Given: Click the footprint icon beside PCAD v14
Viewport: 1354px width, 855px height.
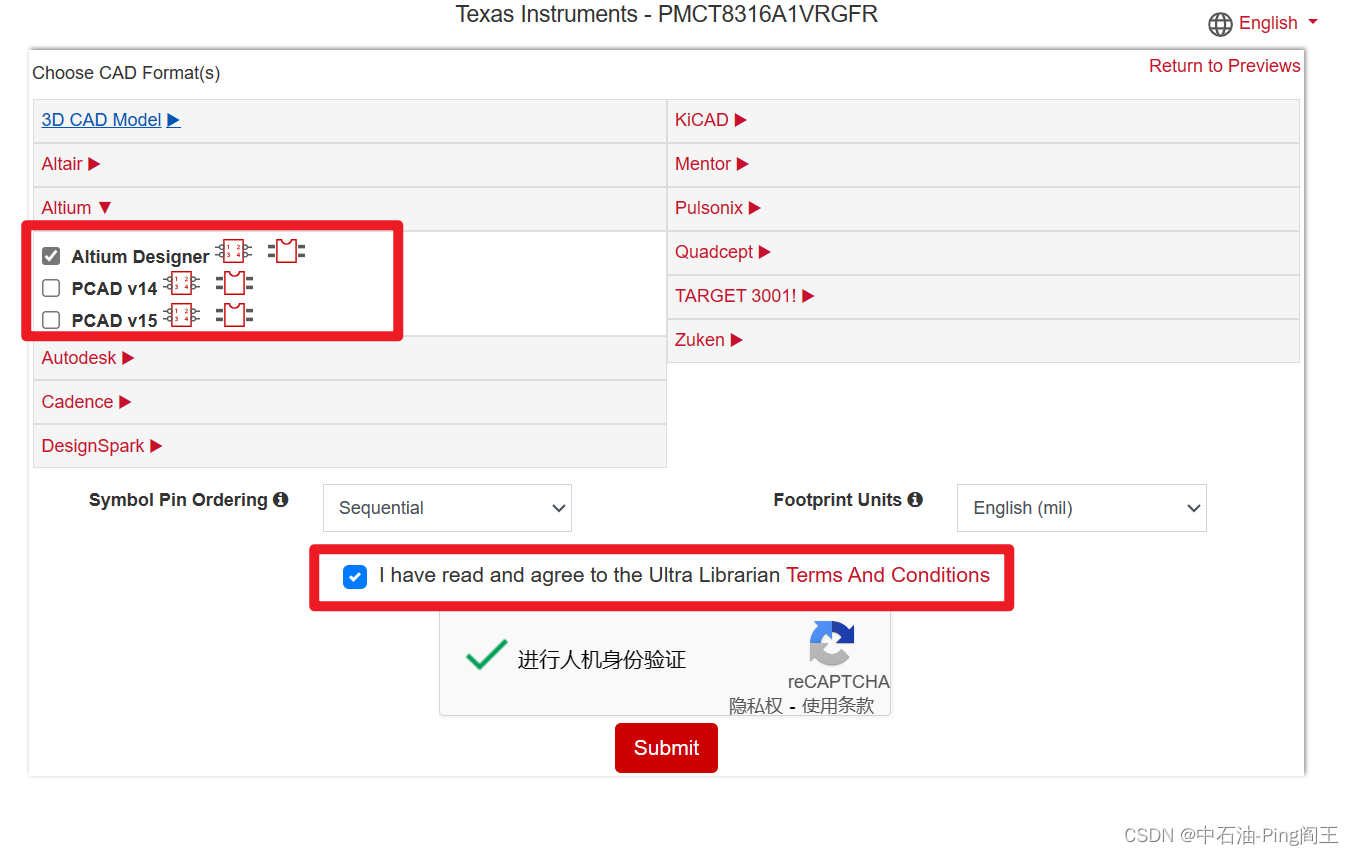Looking at the screenshot, I should [x=235, y=283].
